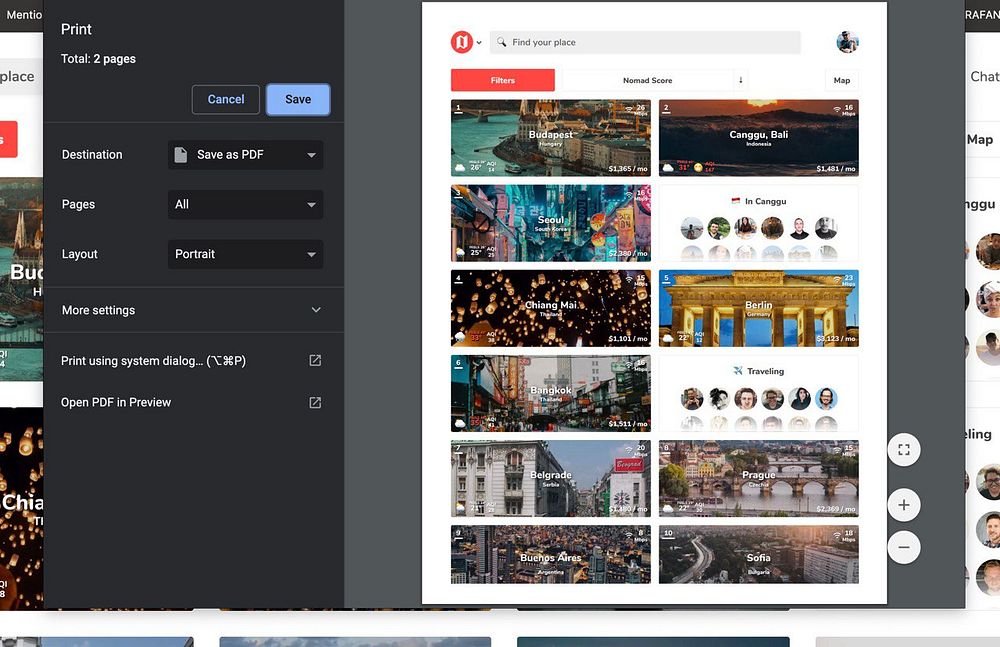The image size is (1000, 647).
Task: Click the red Nomad List logo in preview
Action: (462, 42)
